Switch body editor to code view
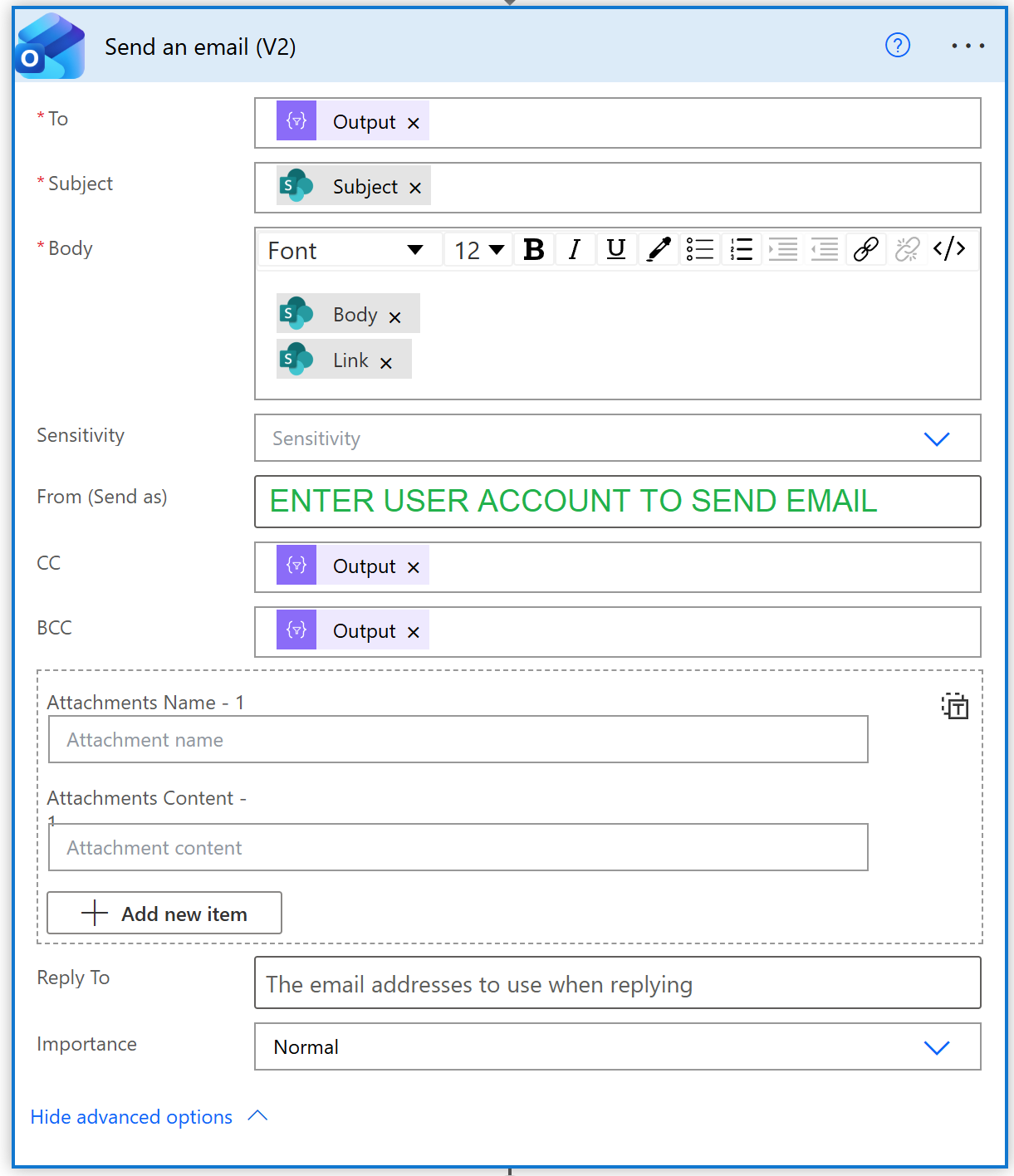Viewport: 1014px width, 1176px height. tap(949, 249)
